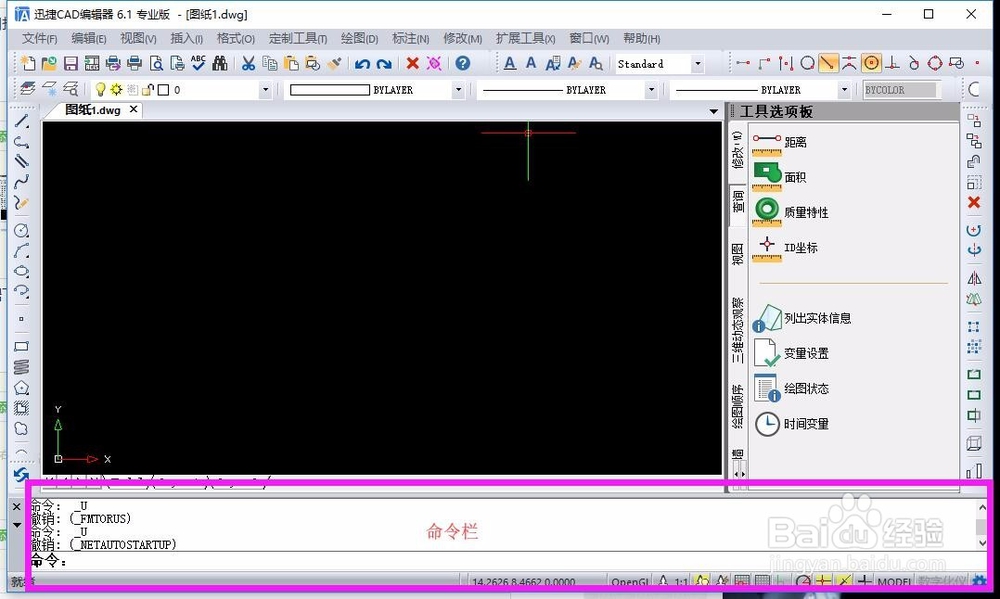Click the 面积 area query tool
This screenshot has height=599, width=1000.
779,177
